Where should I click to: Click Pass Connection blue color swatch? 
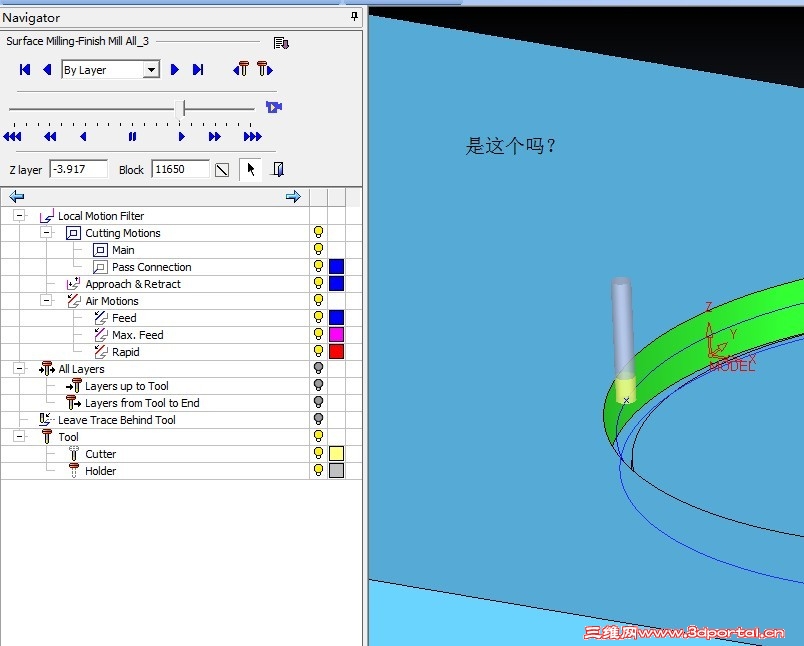point(336,267)
